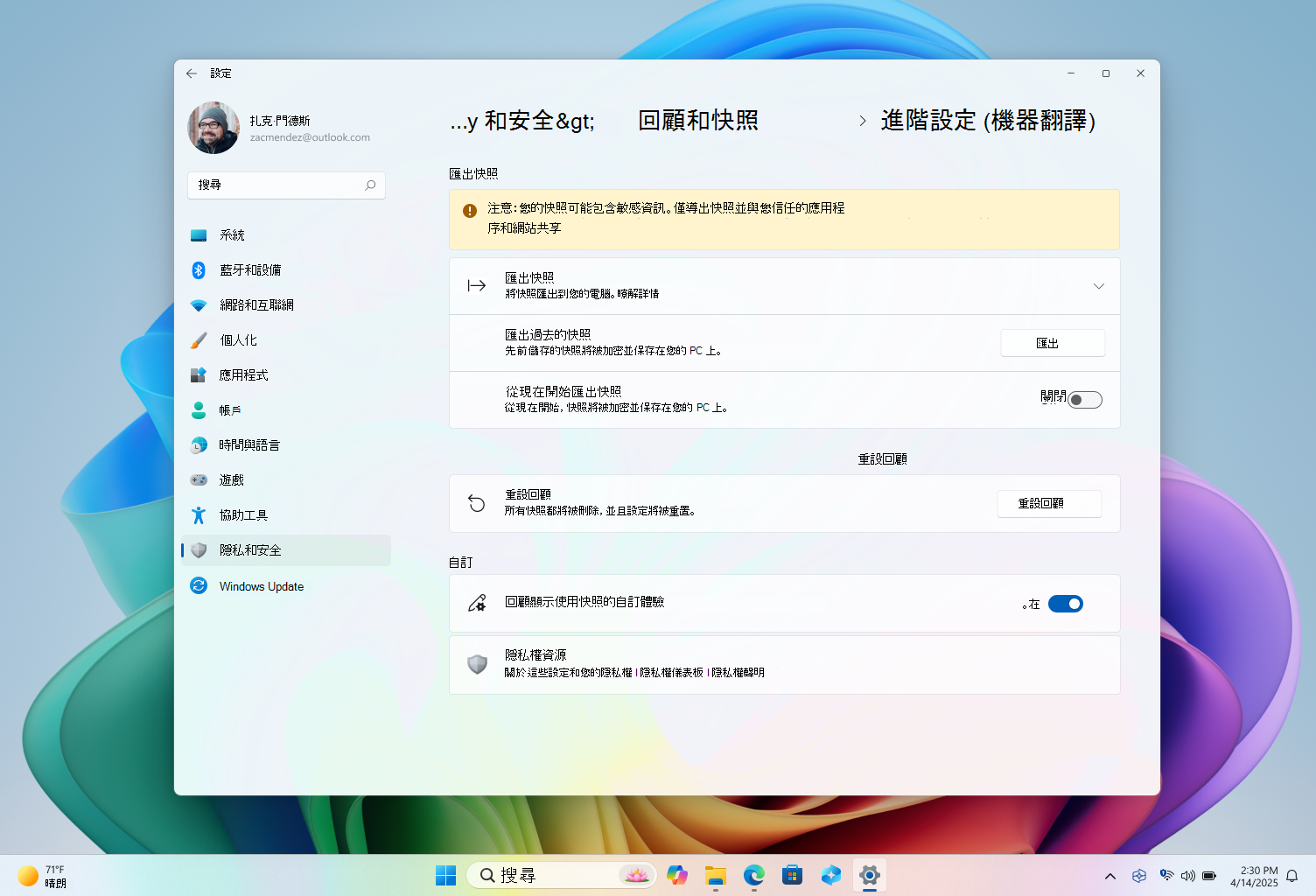Open Microsoft Edge from the taskbar

pyautogui.click(x=754, y=875)
